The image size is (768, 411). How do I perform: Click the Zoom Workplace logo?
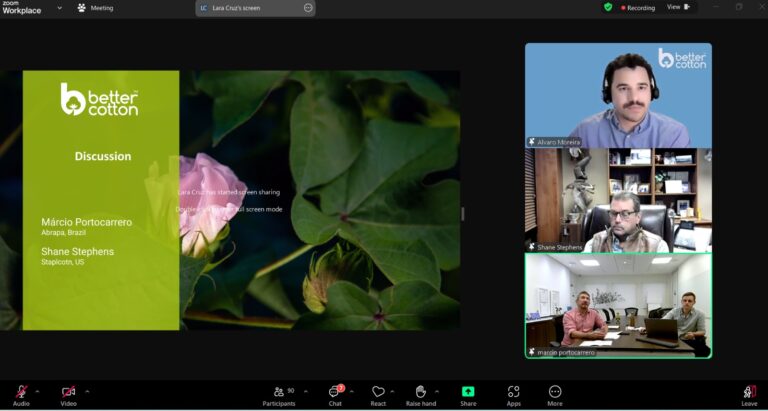[x=22, y=7]
